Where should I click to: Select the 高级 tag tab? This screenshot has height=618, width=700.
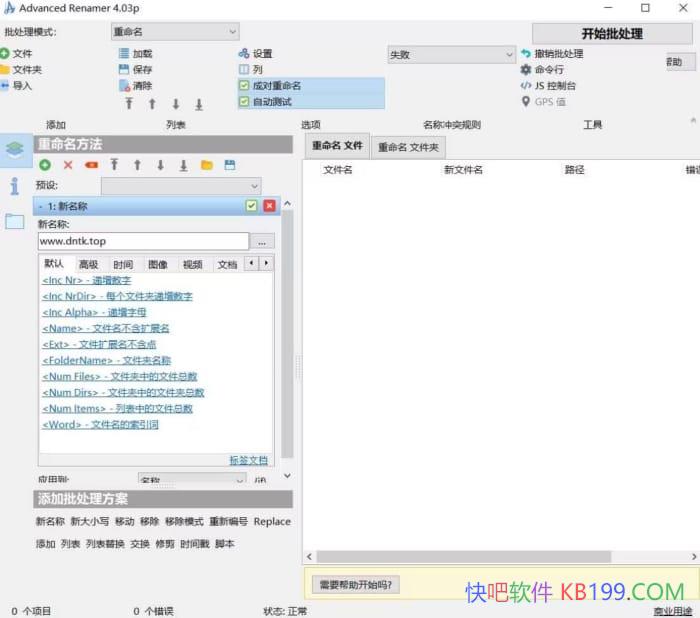pos(88,264)
